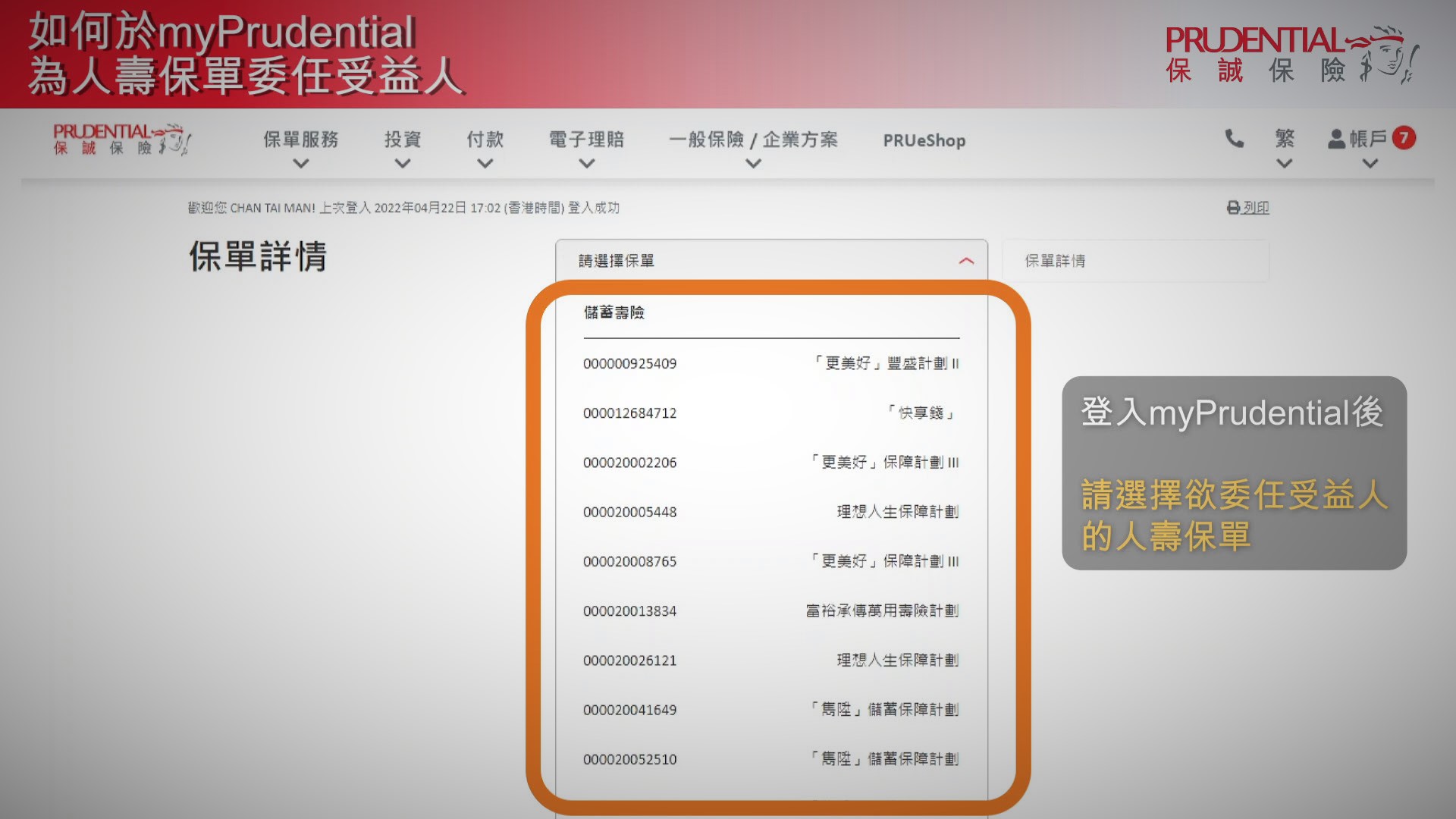Open the 投資 menu
1456x819 pixels.
point(403,140)
